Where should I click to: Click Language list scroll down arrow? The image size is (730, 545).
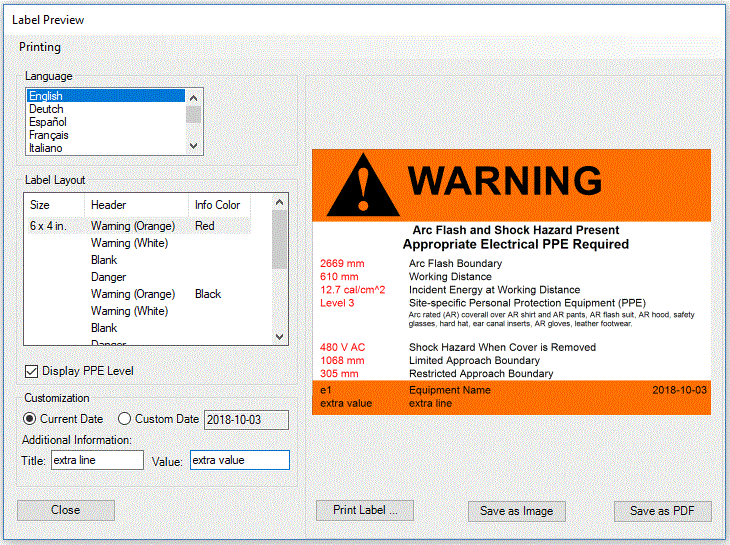194,146
